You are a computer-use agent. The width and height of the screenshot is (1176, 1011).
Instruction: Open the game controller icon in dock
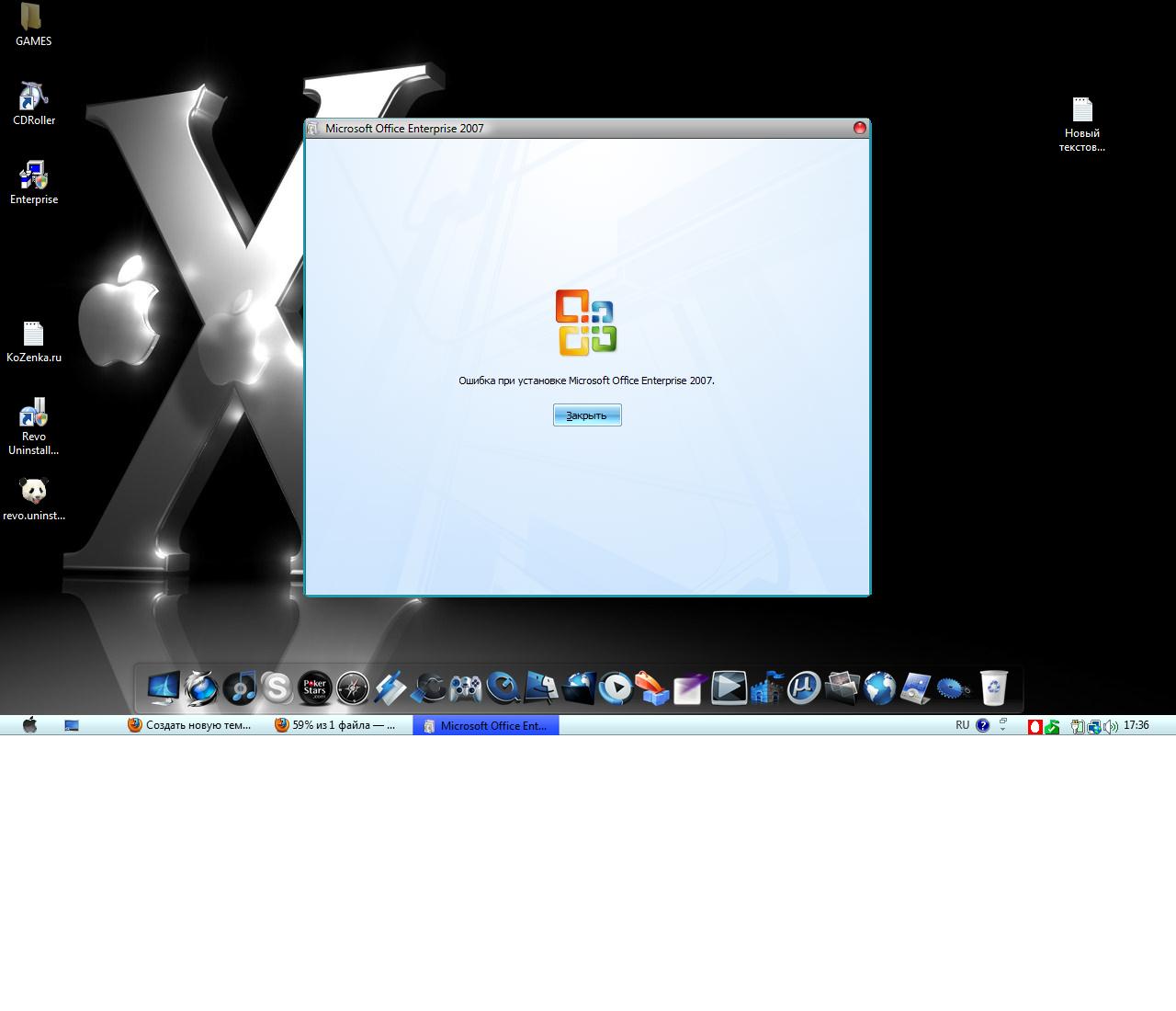click(x=466, y=687)
